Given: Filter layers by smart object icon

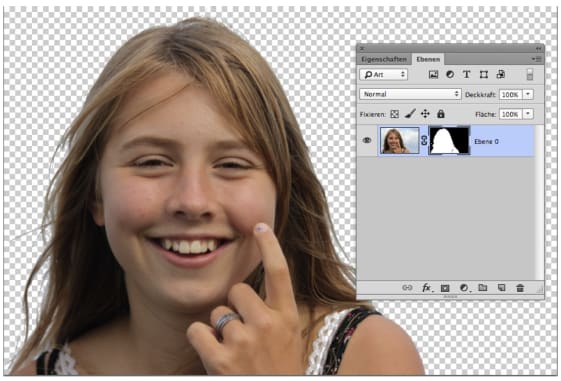Looking at the screenshot, I should coord(501,74).
